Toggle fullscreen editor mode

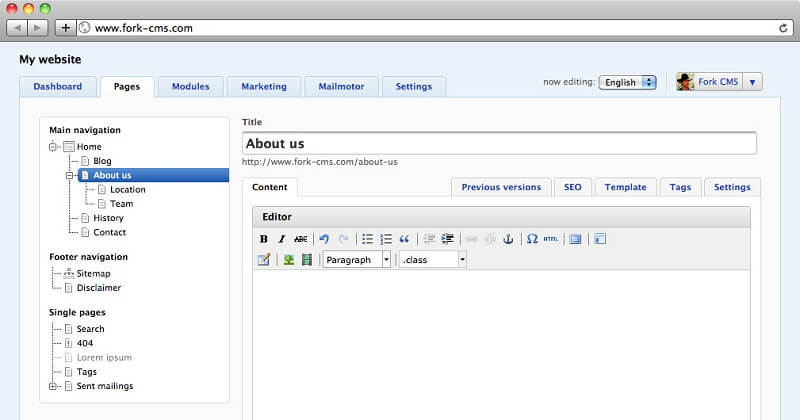[576, 239]
